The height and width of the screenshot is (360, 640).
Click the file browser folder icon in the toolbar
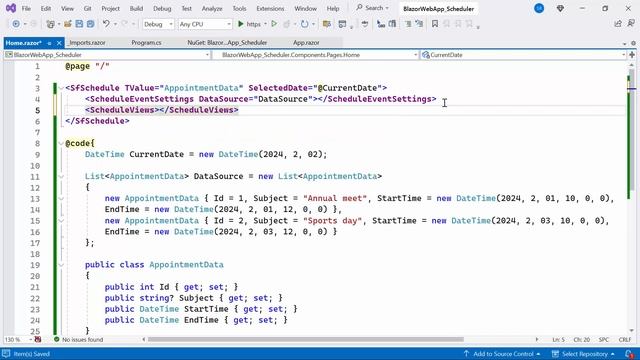pyautogui.click(x=327, y=24)
